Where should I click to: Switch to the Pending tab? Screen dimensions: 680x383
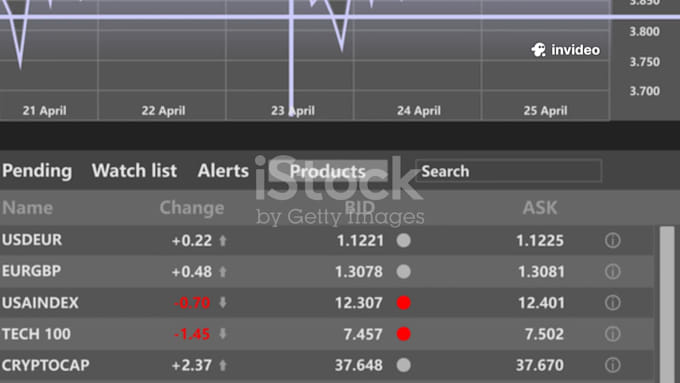37,171
